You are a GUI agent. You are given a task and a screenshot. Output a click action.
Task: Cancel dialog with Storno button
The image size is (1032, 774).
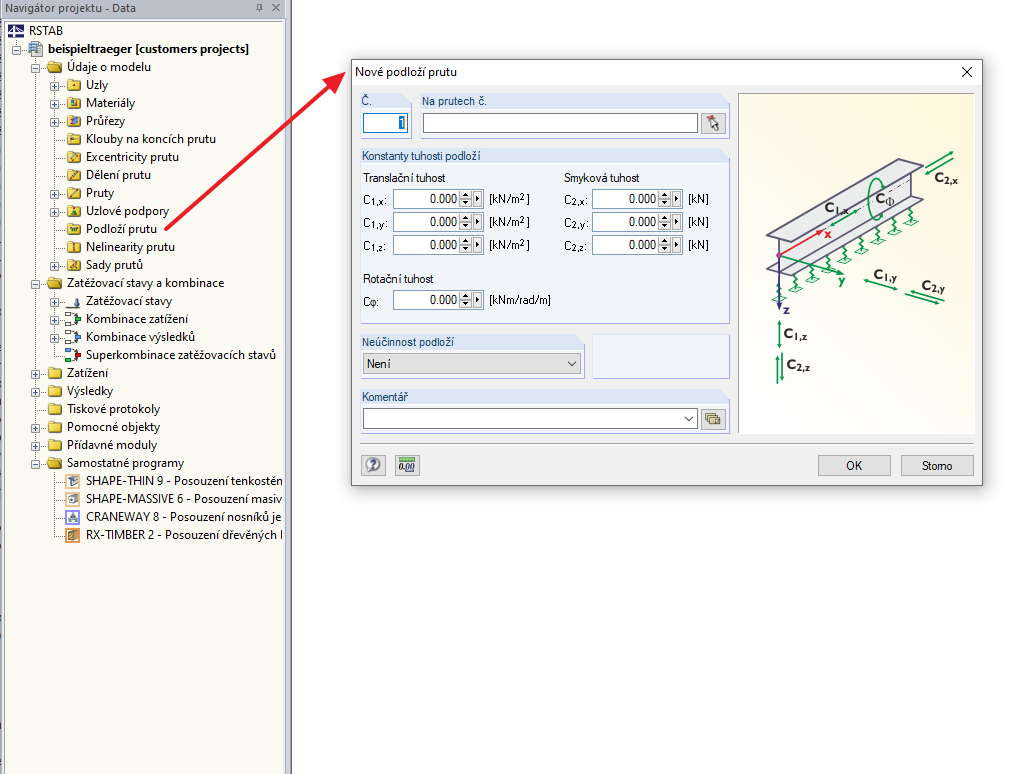(x=937, y=465)
